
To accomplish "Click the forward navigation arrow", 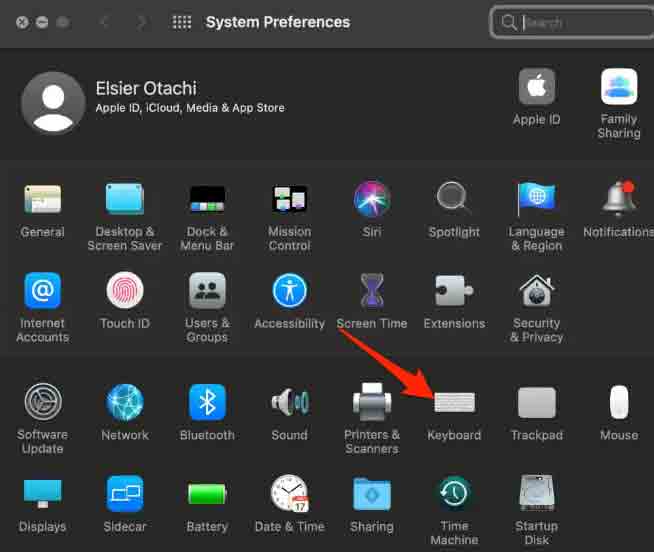I will [x=141, y=22].
